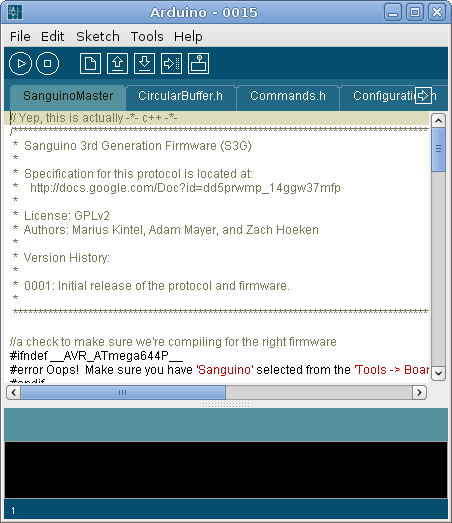The height and width of the screenshot is (523, 452).
Task: Open the Tools menu
Action: point(147,36)
